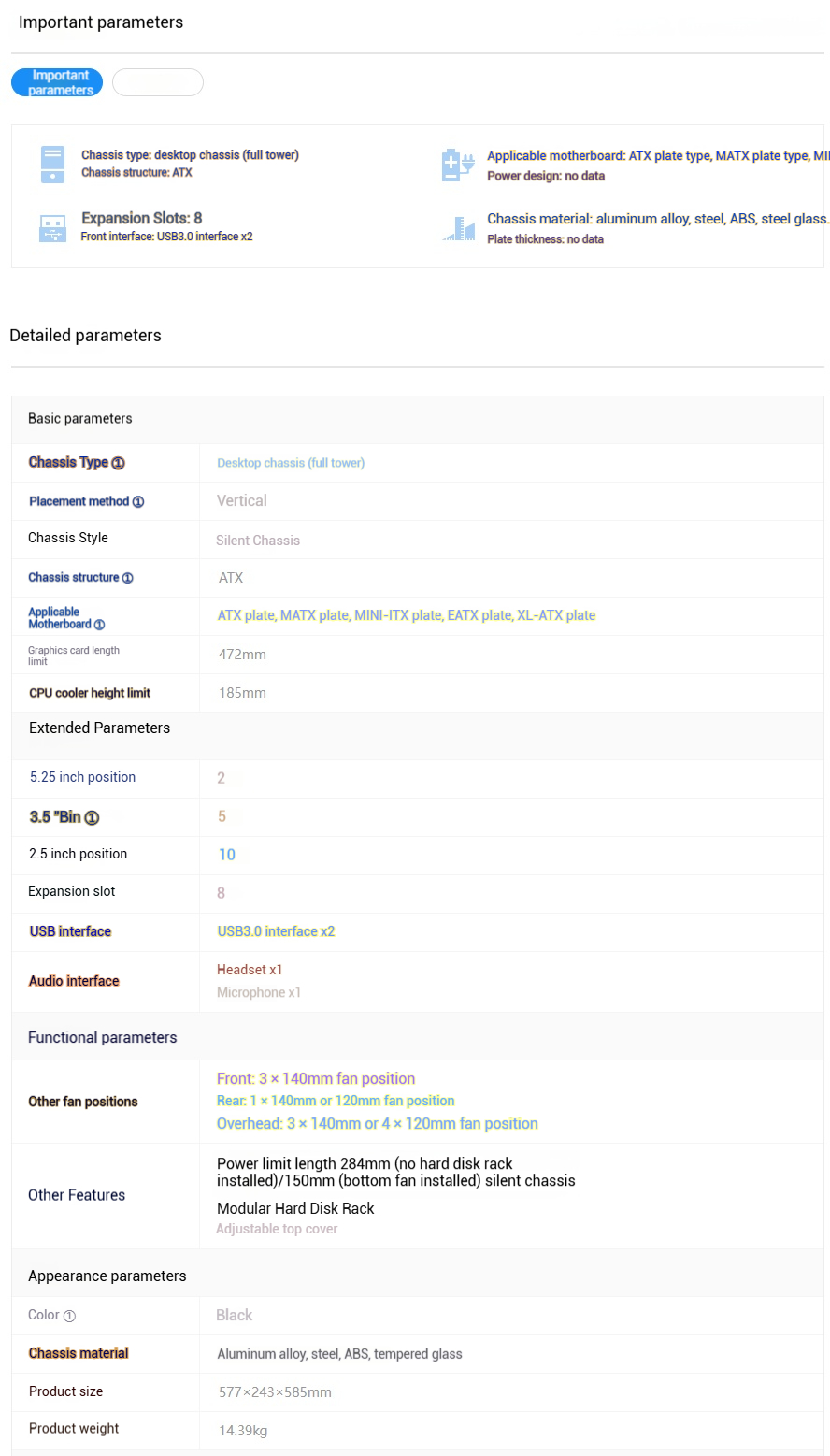Click the Front 3 × 140mm fan position link
The width and height of the screenshot is (830, 1456).
pos(316,1078)
